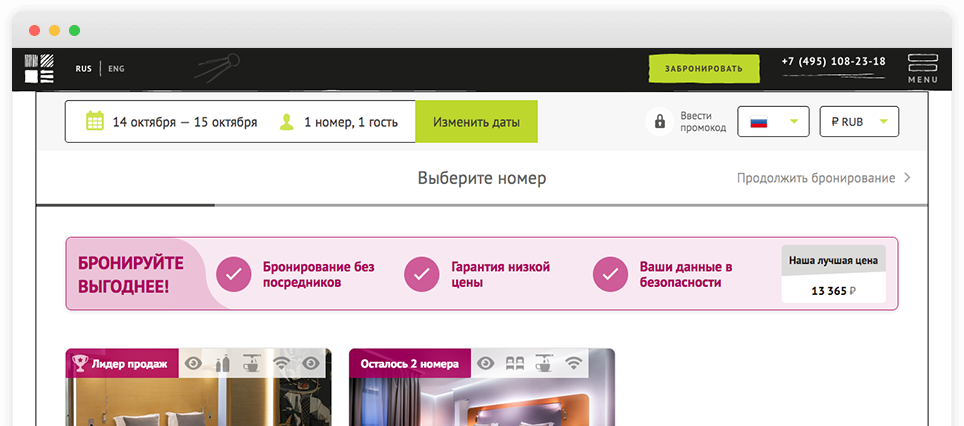The width and height of the screenshot is (964, 426).
Task: Click the bottles amenity icon on first room
Action: (223, 363)
